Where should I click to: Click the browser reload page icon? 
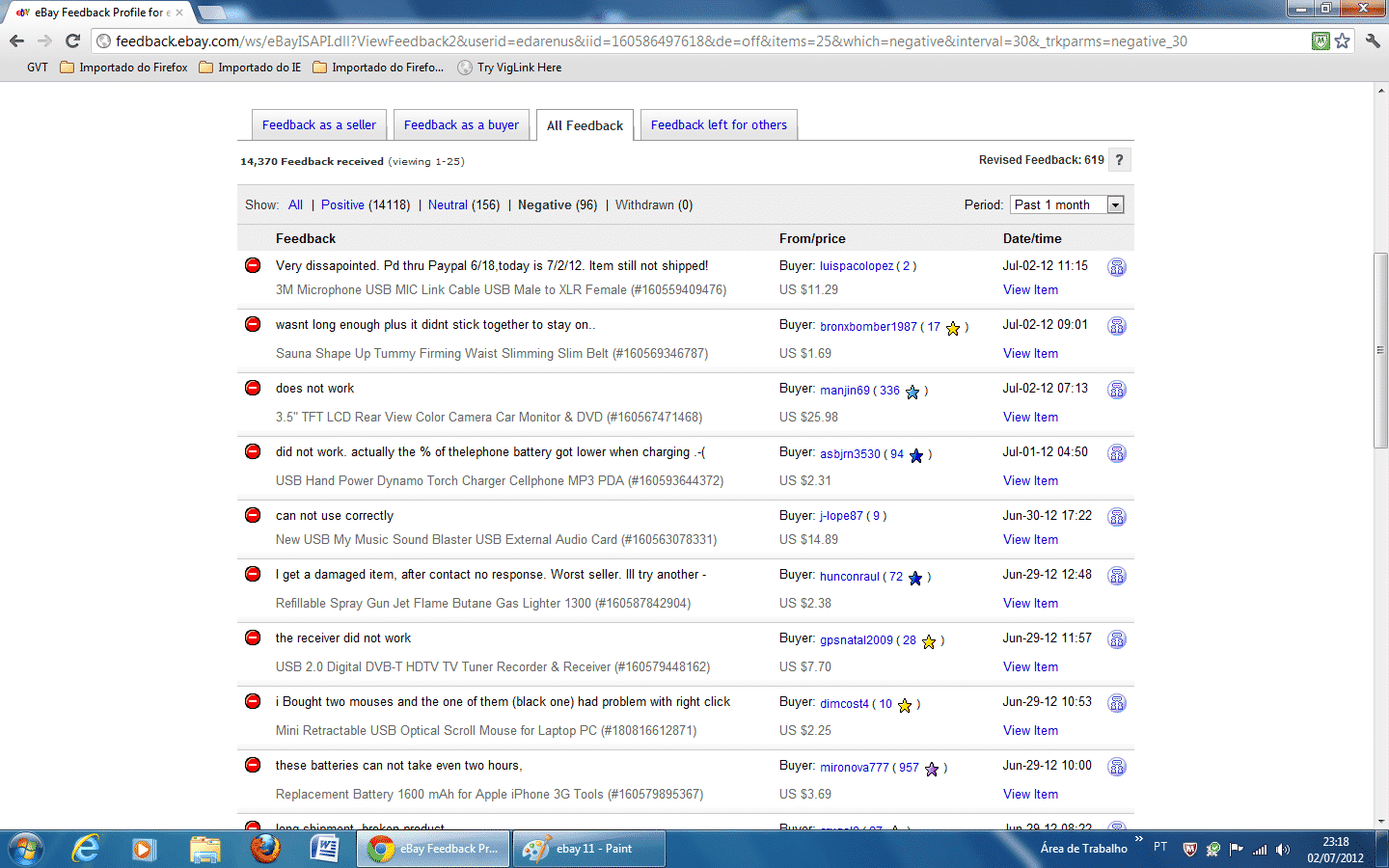72,41
